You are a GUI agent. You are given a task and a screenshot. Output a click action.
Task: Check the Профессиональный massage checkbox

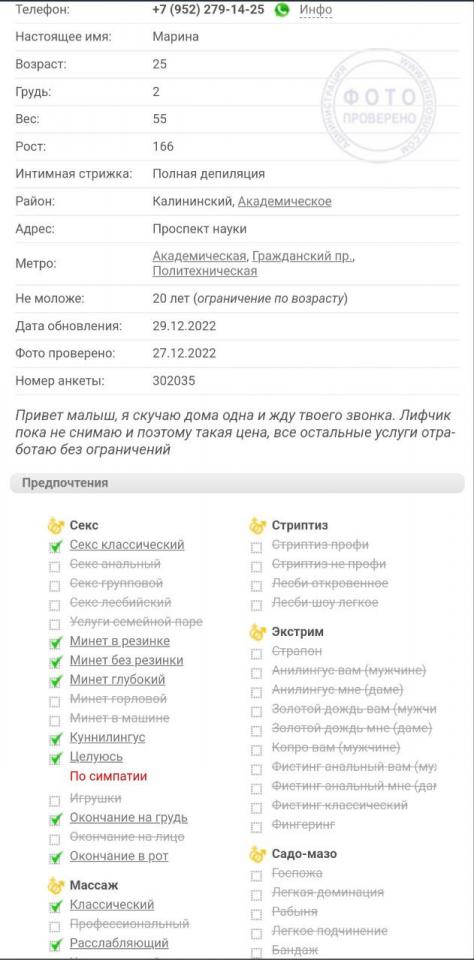pyautogui.click(x=55, y=925)
